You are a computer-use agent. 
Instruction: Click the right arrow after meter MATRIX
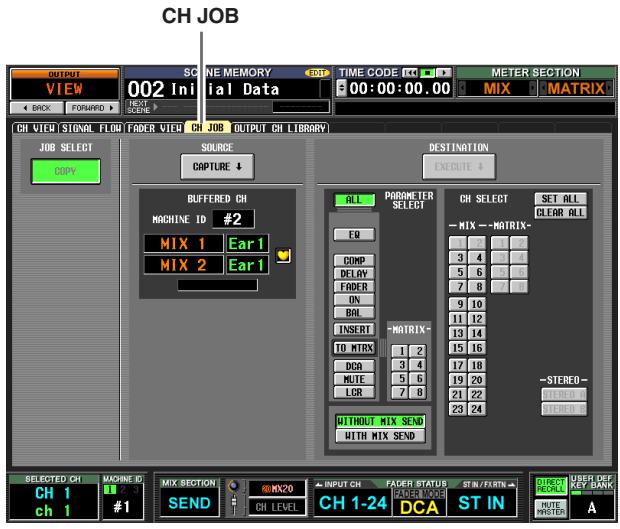click(x=609, y=88)
